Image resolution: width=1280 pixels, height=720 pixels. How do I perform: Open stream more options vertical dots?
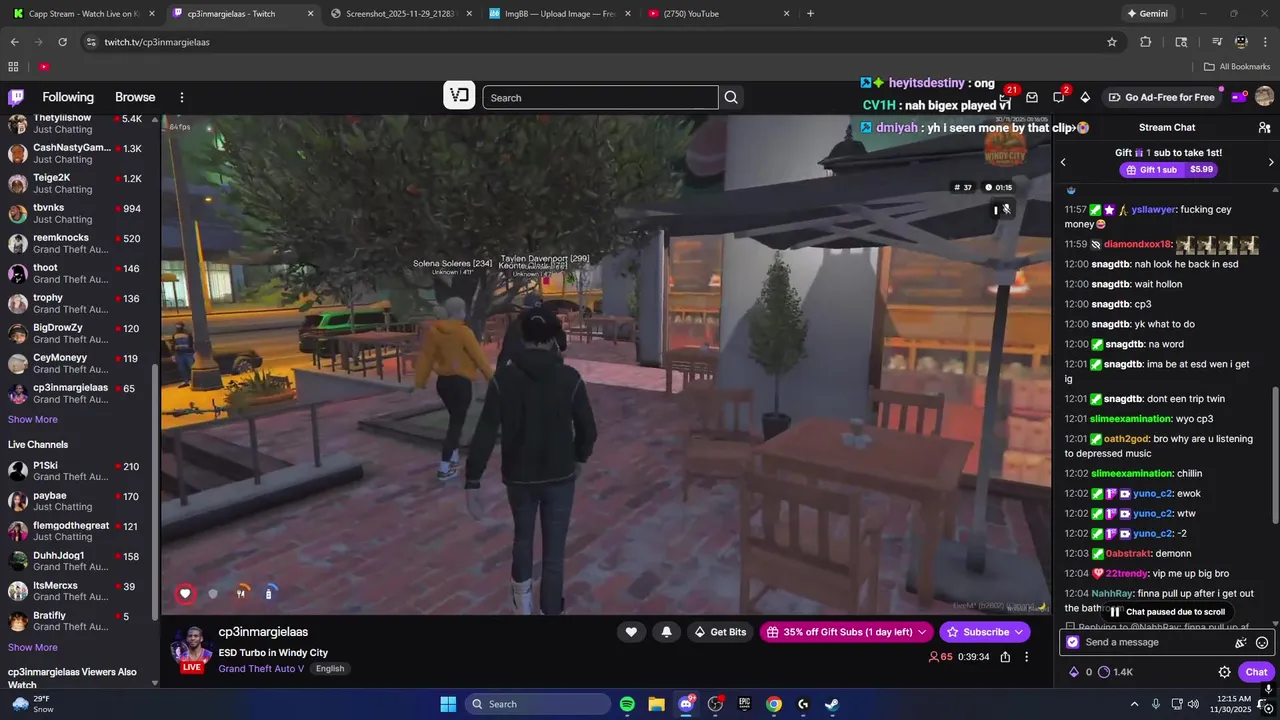click(1026, 657)
